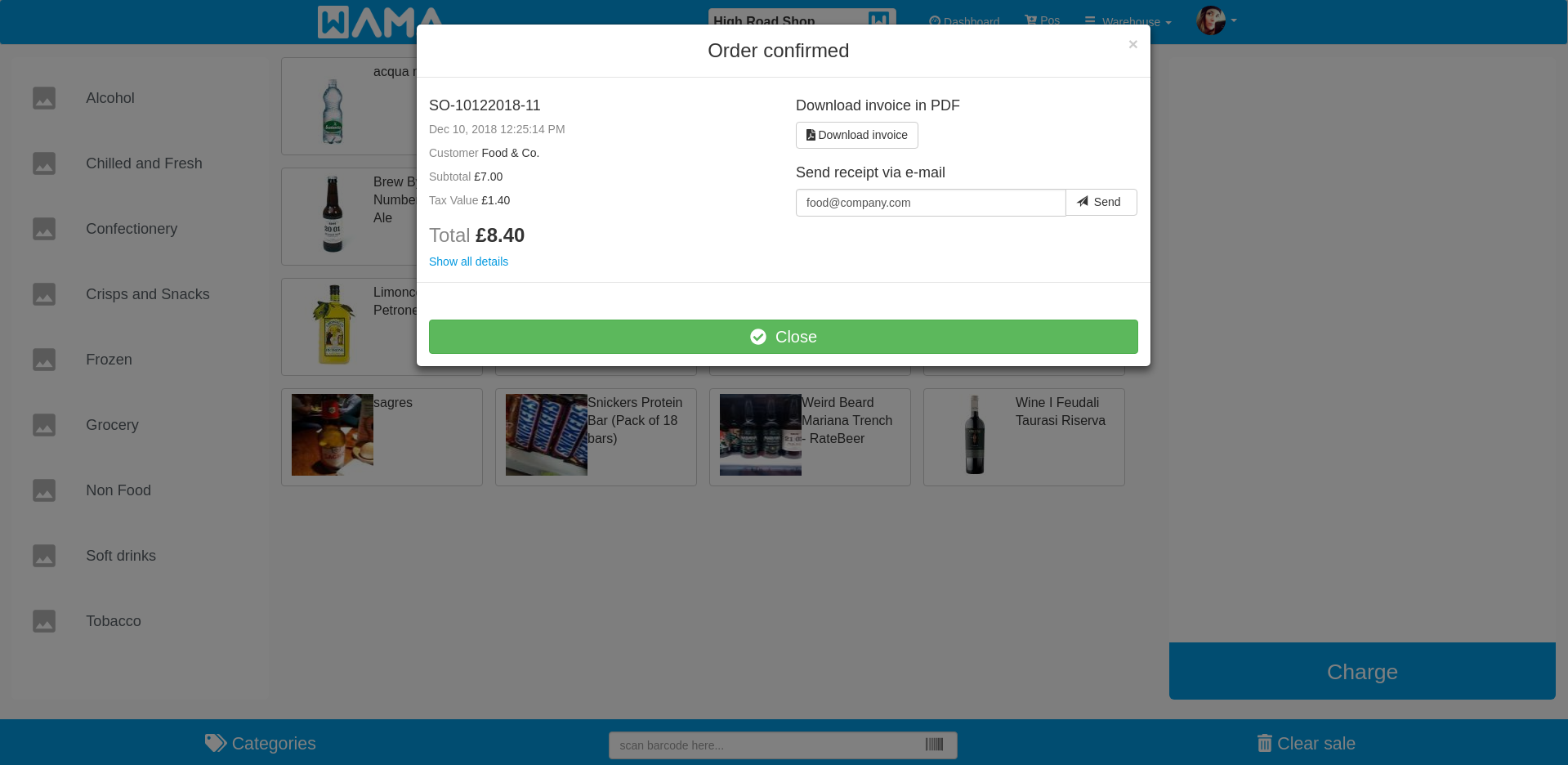Click order number SO-10122018-11
Screen dimensions: 1568x765
pyautogui.click(x=485, y=105)
